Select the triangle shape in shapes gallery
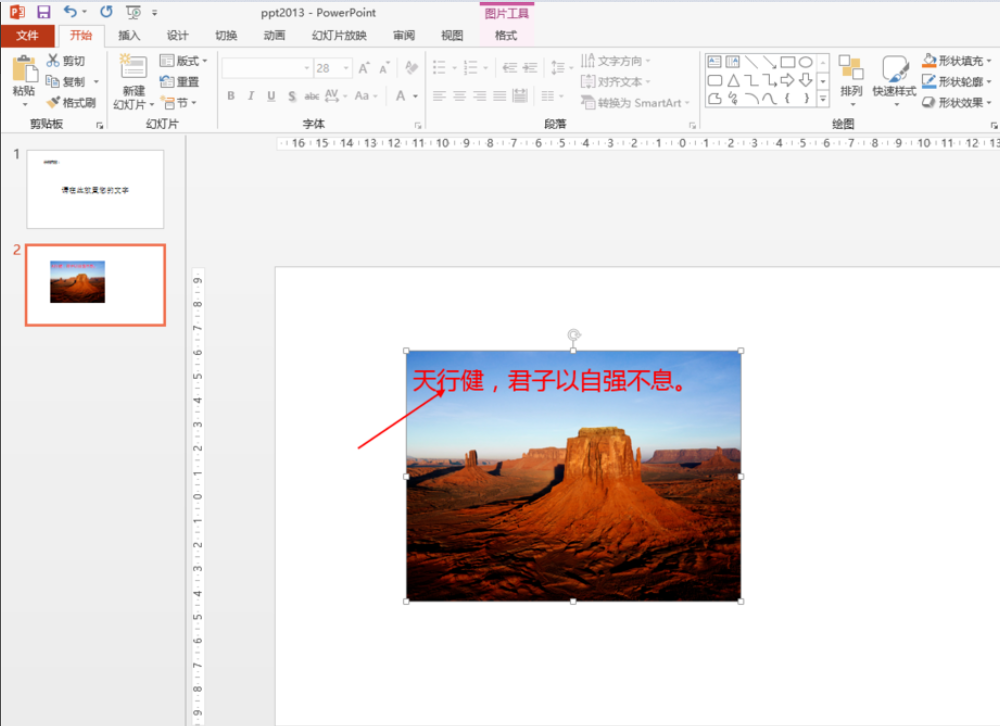This screenshot has height=726, width=1000. 733,80
